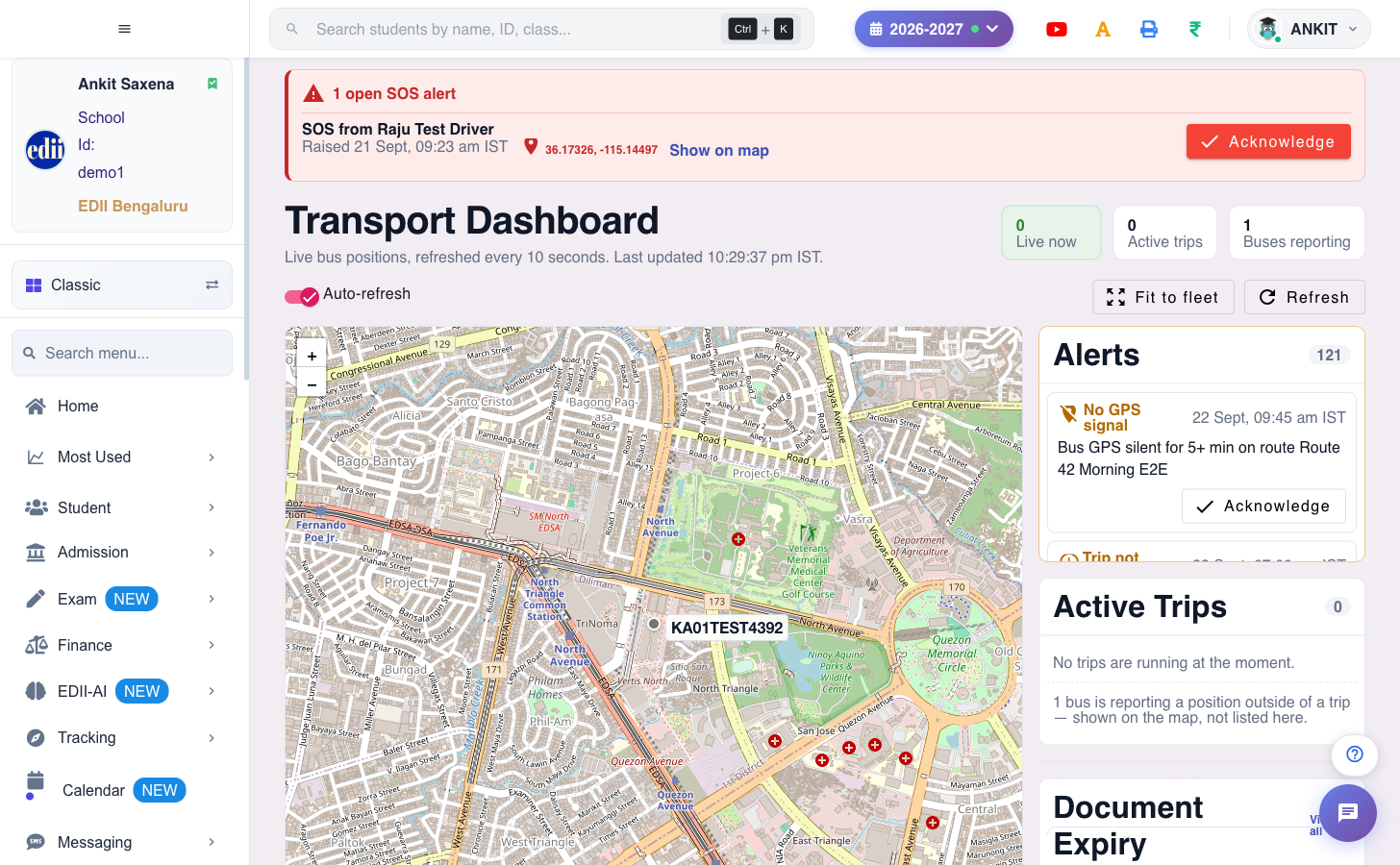Zoom in on the map

312,356
